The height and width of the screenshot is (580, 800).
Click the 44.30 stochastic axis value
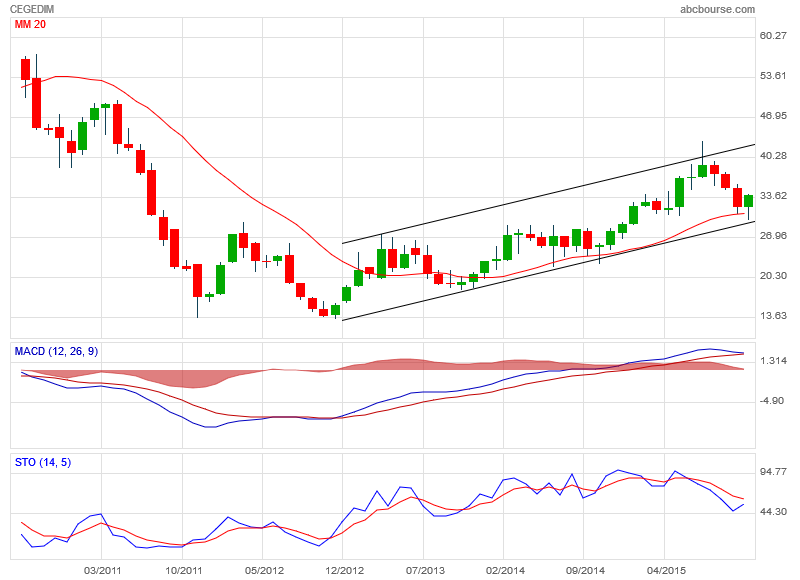(773, 512)
